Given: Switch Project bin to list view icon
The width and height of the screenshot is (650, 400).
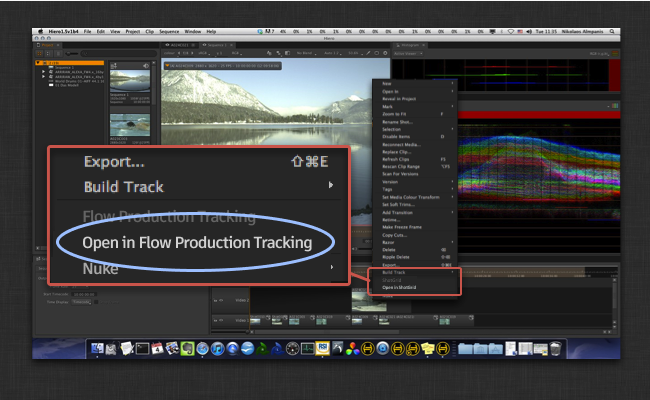Looking at the screenshot, I should (x=57, y=53).
